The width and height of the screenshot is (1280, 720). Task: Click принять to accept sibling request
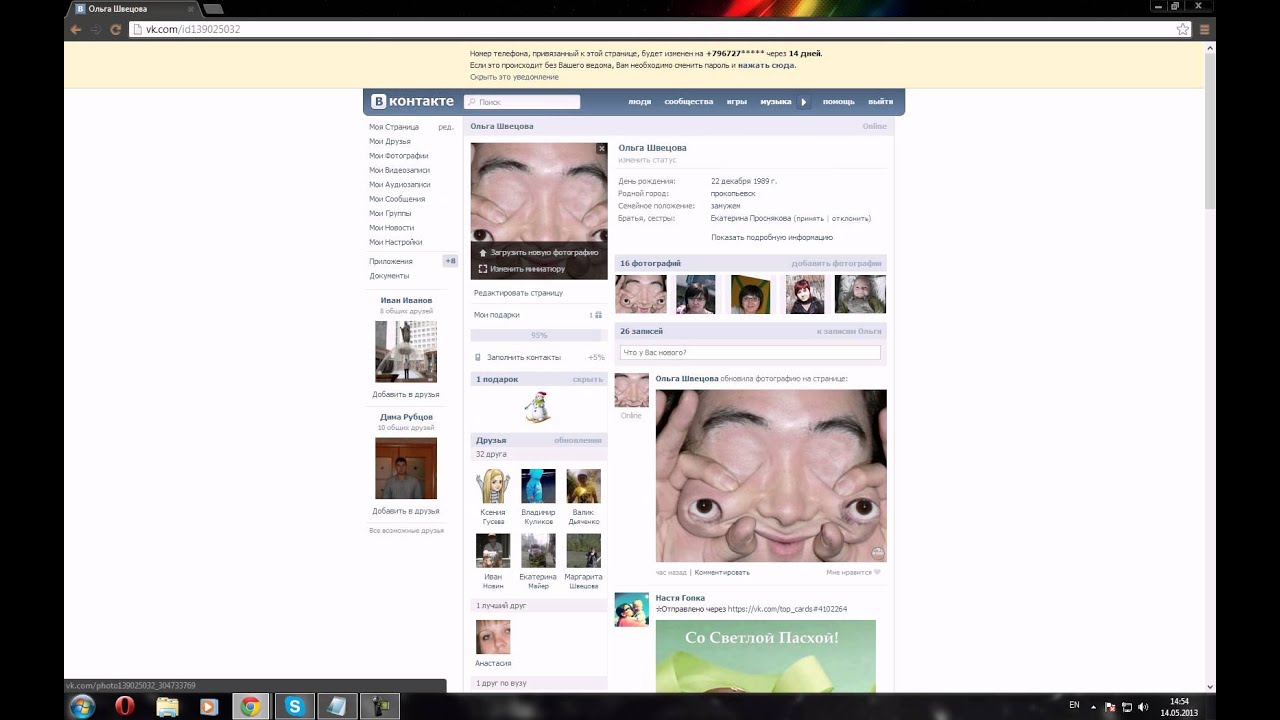[x=810, y=218]
